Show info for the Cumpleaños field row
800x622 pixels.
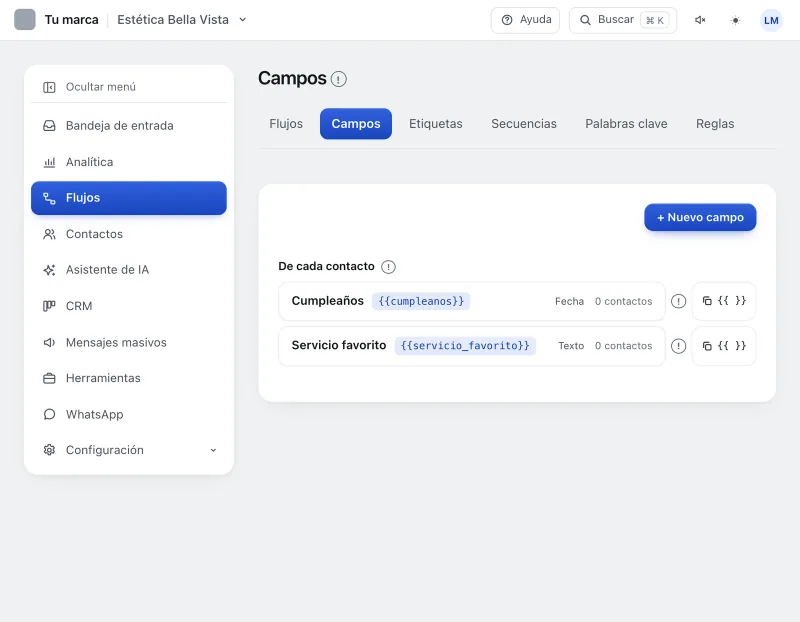[678, 302]
